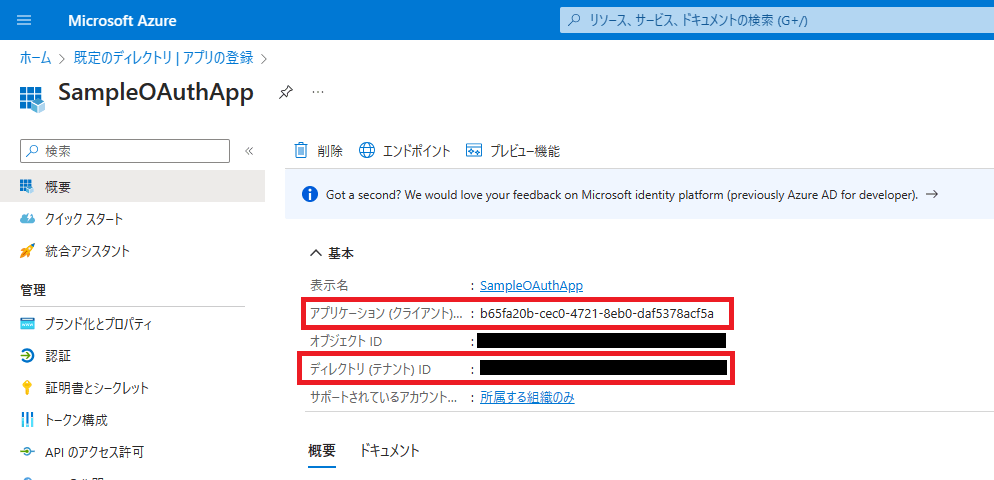Image resolution: width=994 pixels, height=480 pixels.
Task: Pin SampleOAuthApp with the pin icon
Action: coord(285,93)
